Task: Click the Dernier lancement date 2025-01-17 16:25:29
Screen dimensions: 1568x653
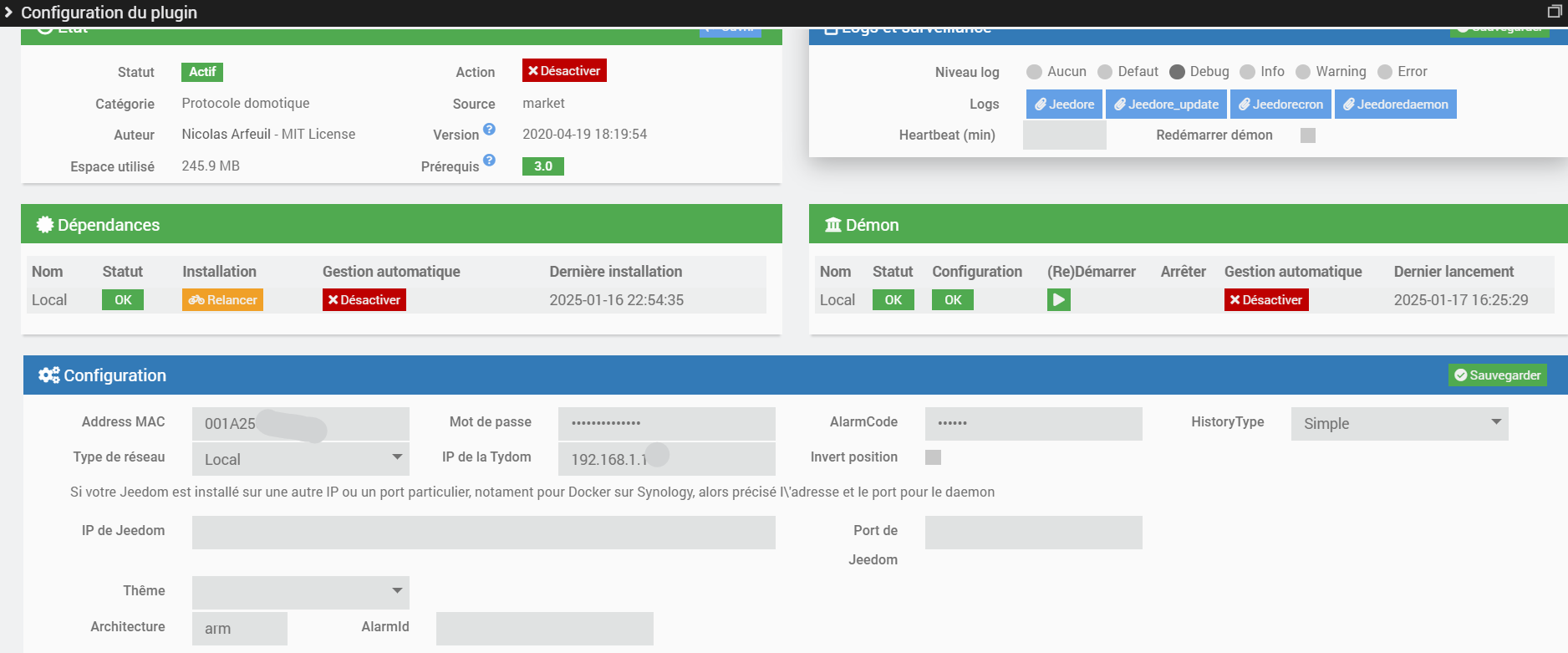Action: (x=1461, y=300)
